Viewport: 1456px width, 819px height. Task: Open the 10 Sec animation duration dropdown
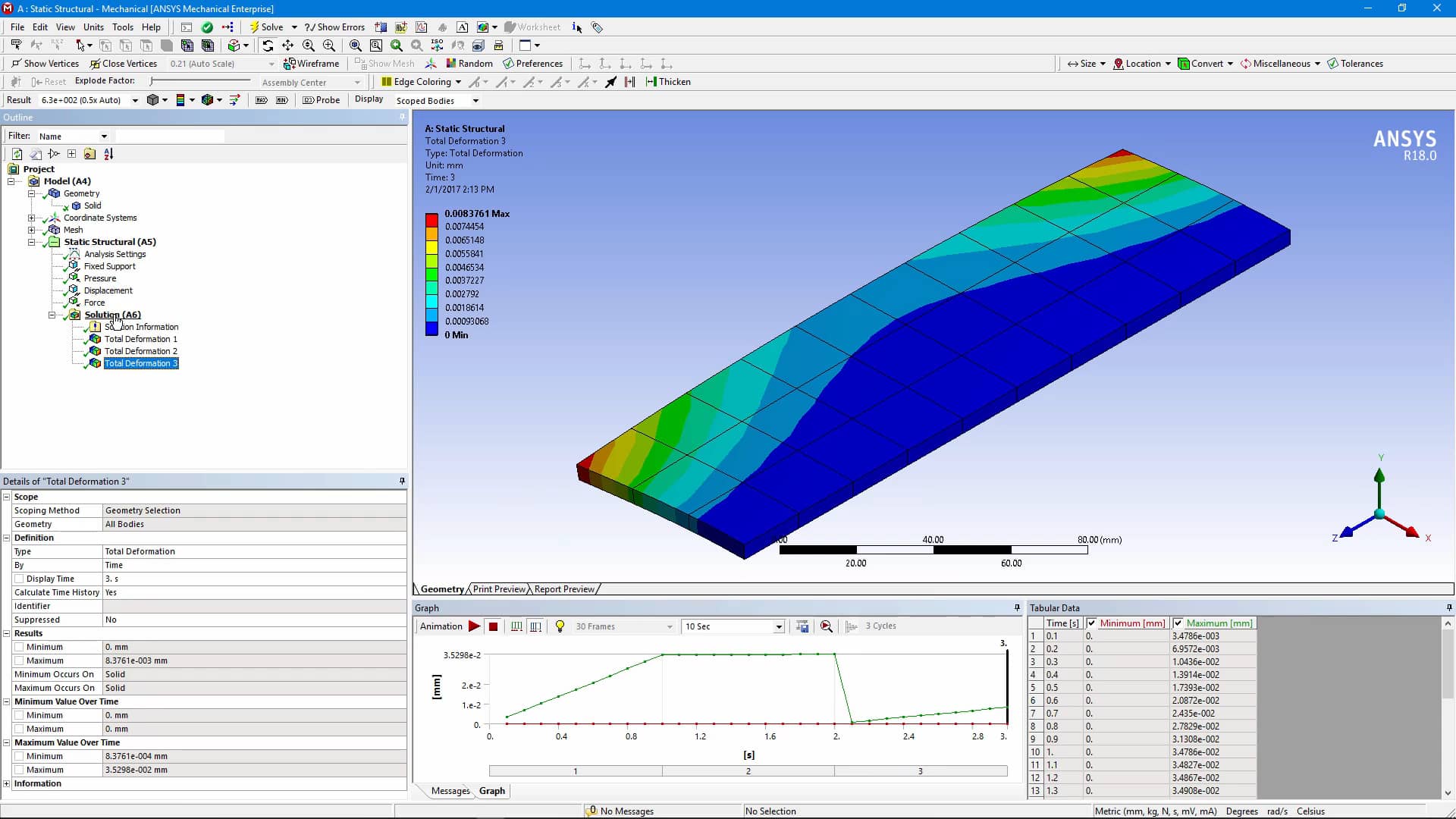pyautogui.click(x=778, y=626)
